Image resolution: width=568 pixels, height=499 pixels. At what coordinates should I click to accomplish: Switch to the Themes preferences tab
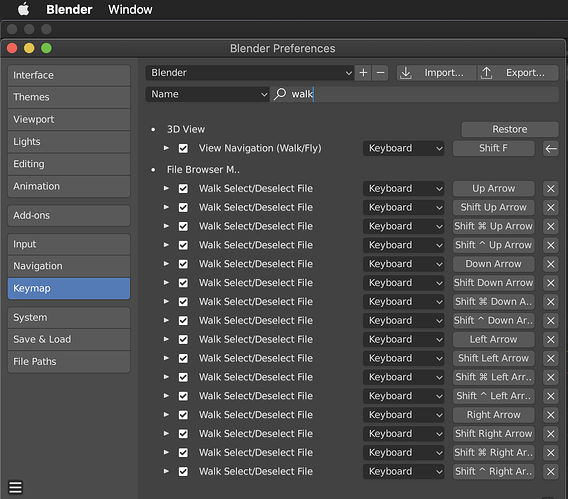[x=69, y=97]
